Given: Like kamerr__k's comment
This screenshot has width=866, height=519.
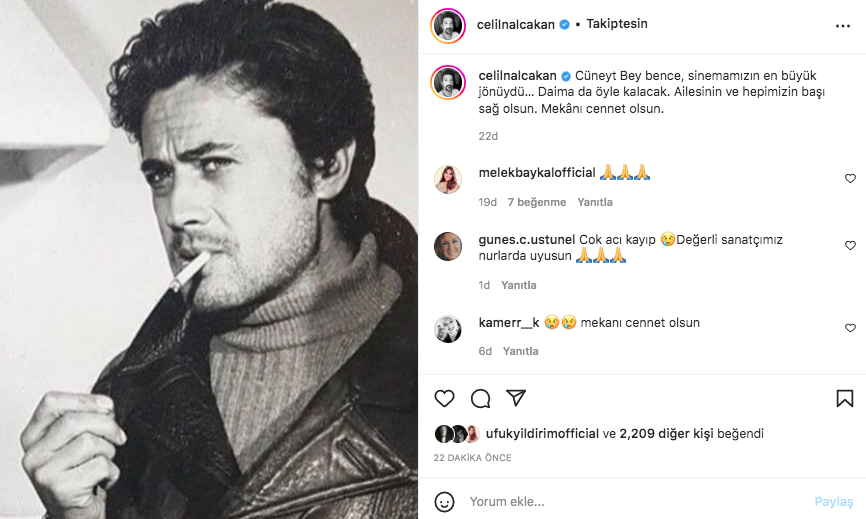Looking at the screenshot, I should 850,328.
